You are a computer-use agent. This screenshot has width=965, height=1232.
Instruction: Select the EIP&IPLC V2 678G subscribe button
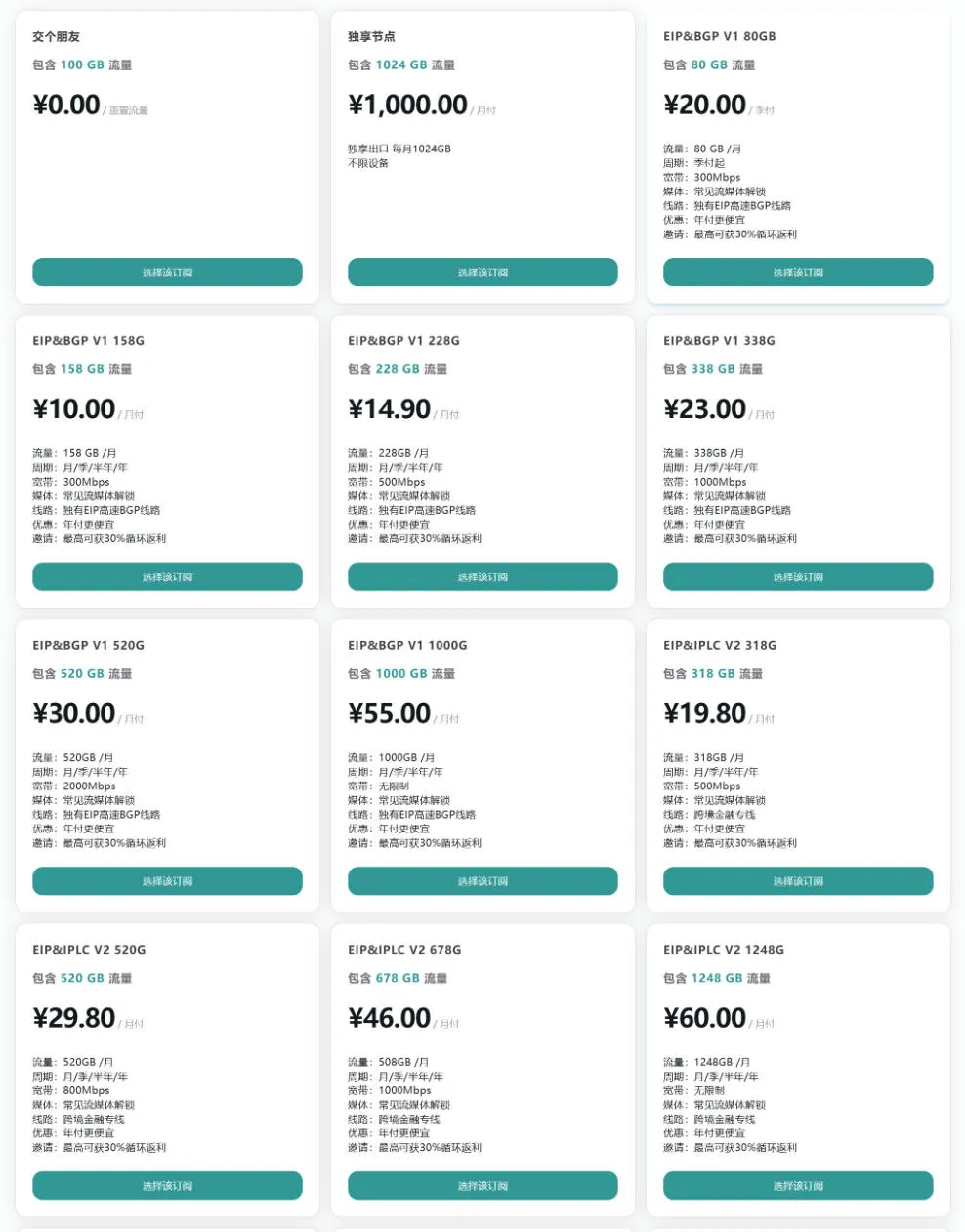[482, 1186]
